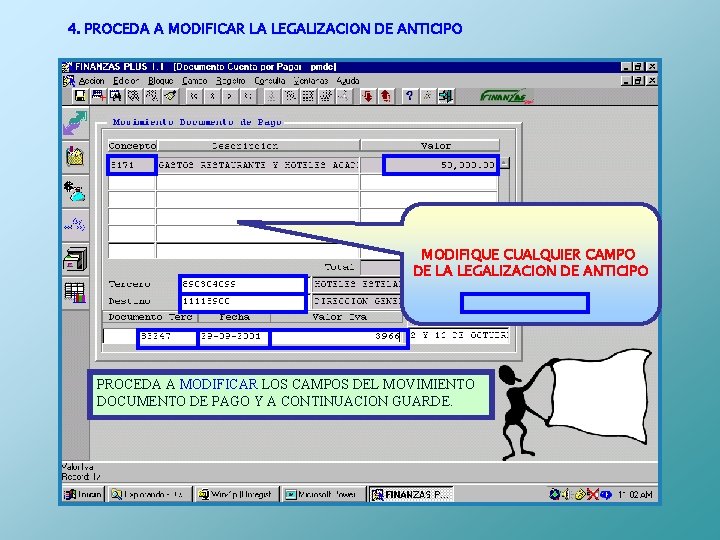Click the FINANZAS green logo in toolbar

click(x=507, y=96)
